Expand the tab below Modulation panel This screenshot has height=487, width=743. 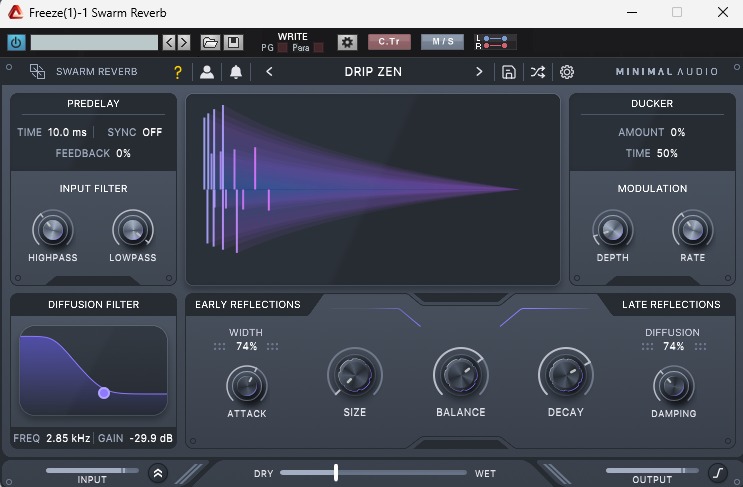(652, 280)
